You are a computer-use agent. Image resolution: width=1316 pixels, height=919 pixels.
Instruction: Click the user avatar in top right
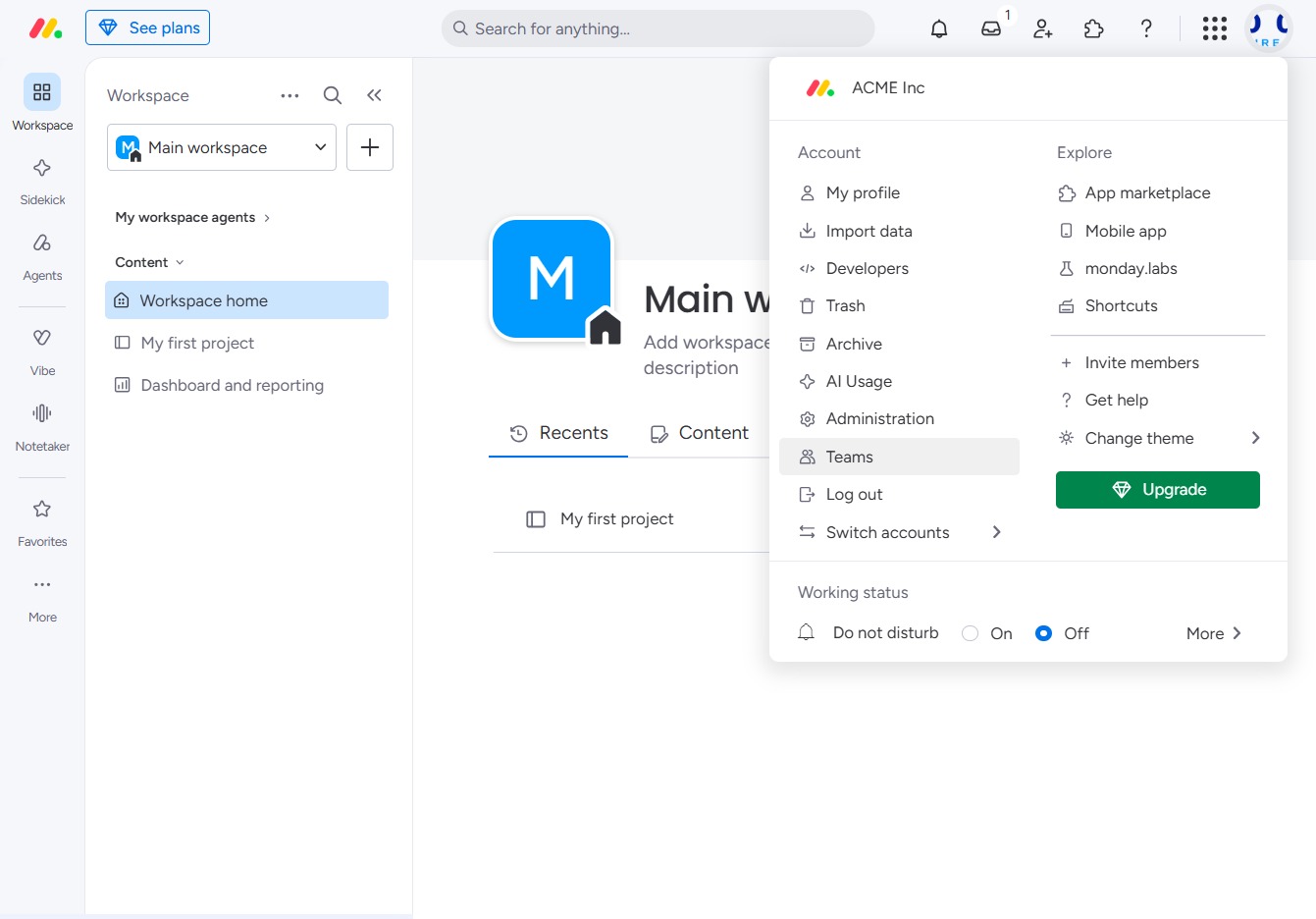(1269, 28)
